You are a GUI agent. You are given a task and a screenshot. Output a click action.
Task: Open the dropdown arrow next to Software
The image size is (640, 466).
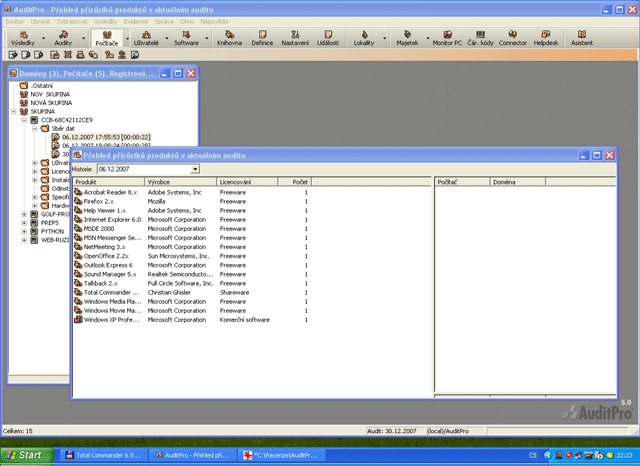pyautogui.click(x=207, y=38)
